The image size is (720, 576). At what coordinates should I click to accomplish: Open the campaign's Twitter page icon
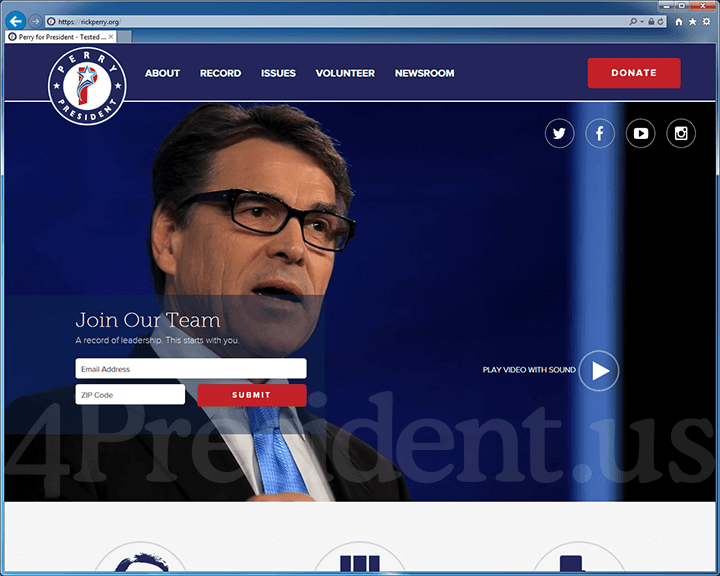tap(559, 133)
